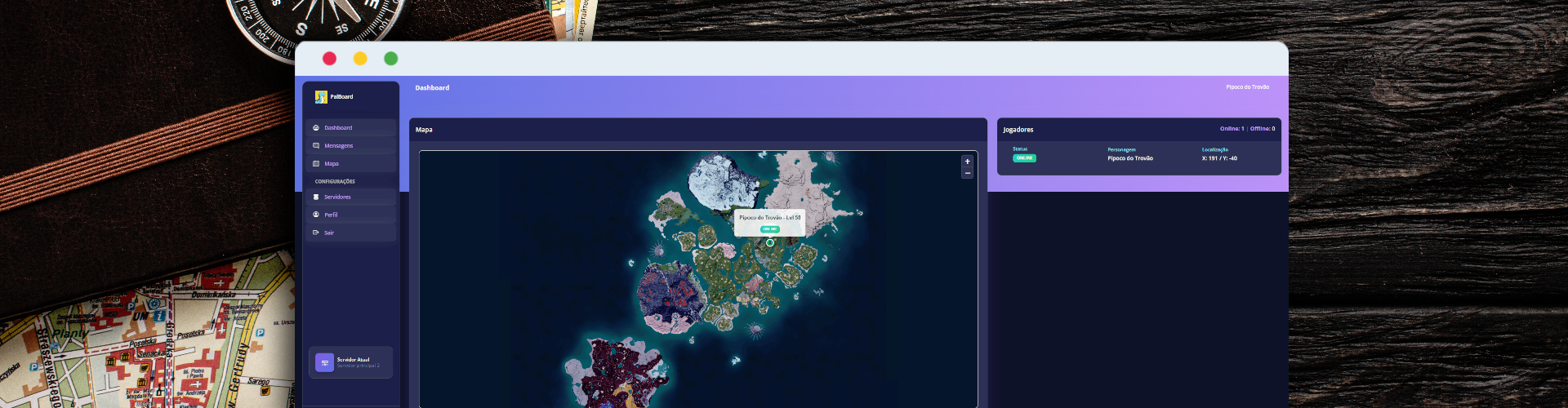Viewport: 1568px width, 408px height.
Task: Go to the Mapa sidebar item
Action: click(351, 164)
